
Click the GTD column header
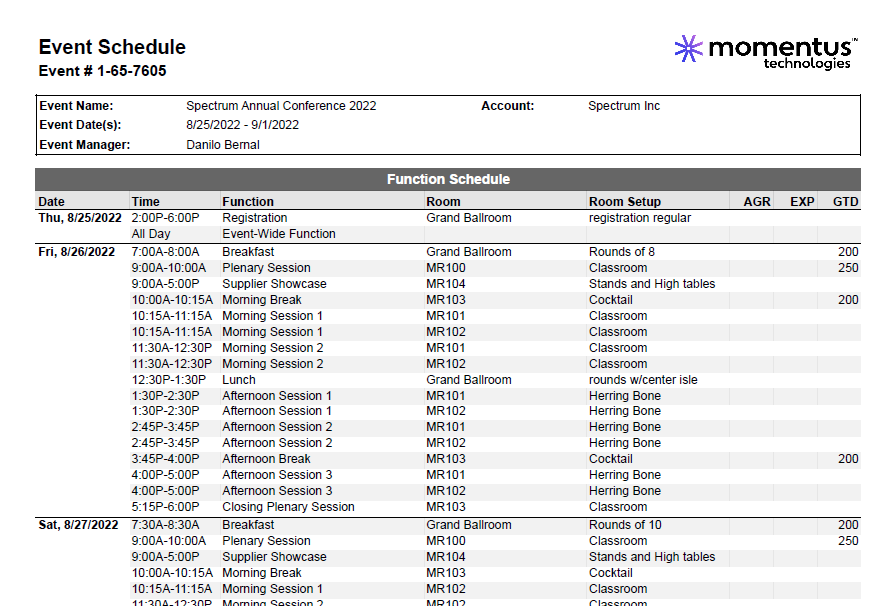tap(845, 201)
